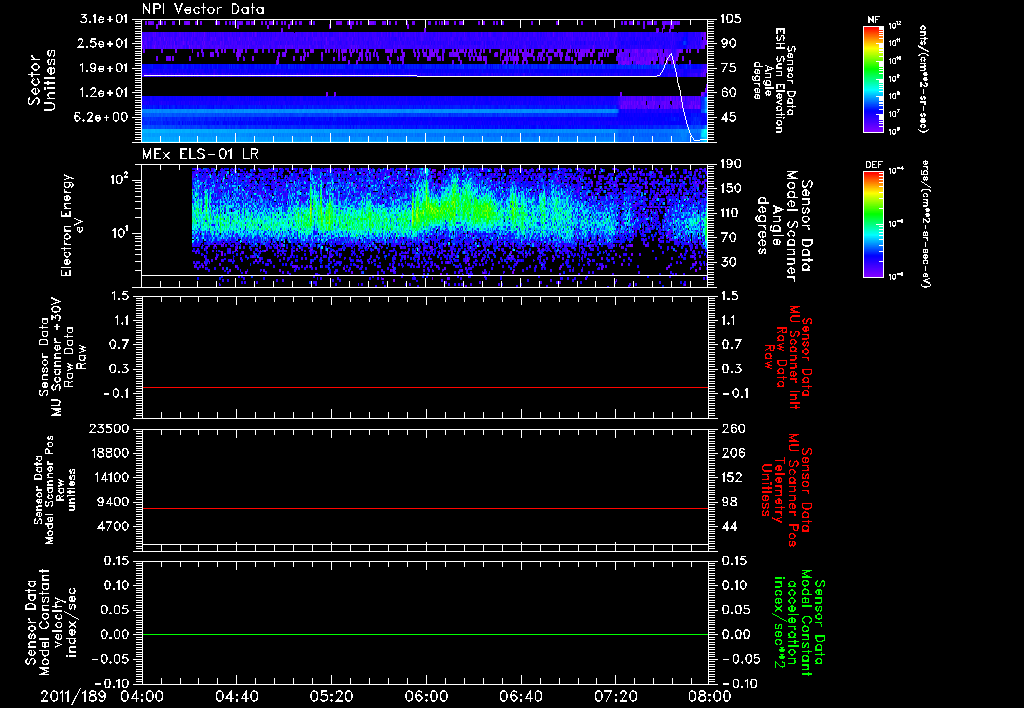1024x708 pixels.
Task: Click the "105" elevation angle tick
Action: (731, 19)
